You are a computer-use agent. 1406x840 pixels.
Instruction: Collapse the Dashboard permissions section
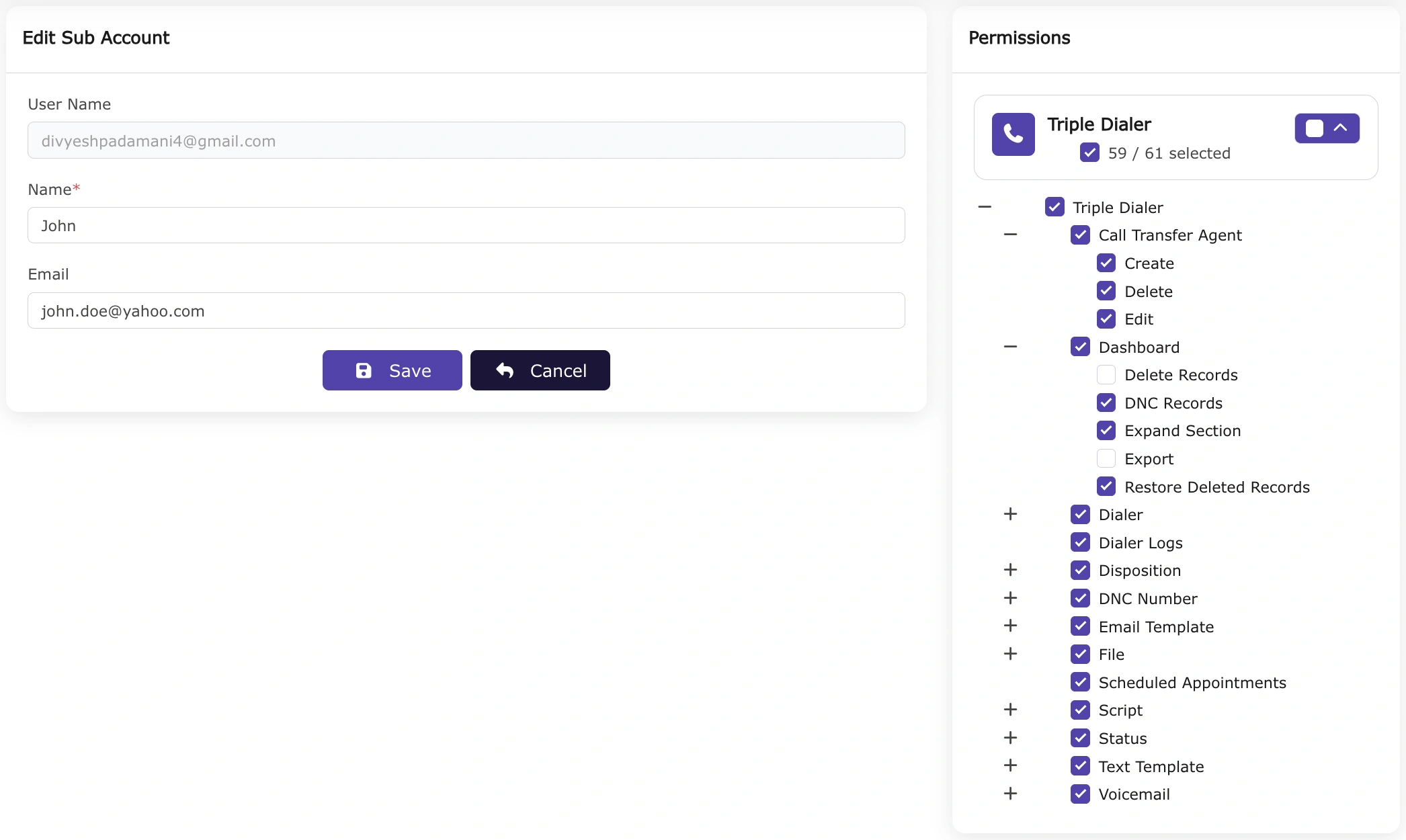click(1010, 347)
